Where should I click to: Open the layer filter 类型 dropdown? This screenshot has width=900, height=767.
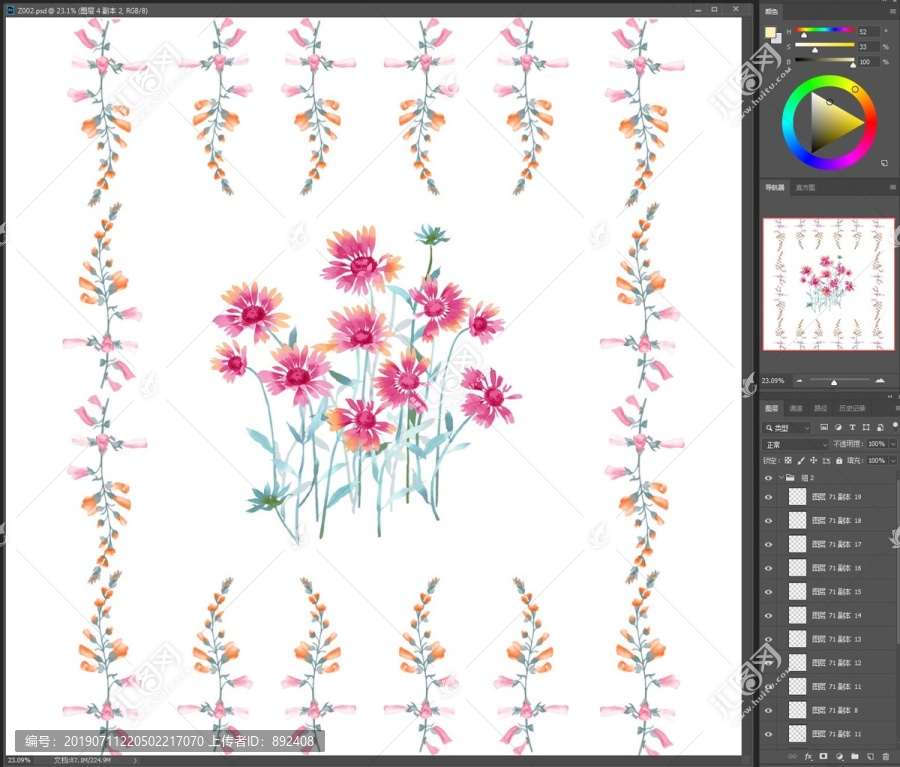787,428
